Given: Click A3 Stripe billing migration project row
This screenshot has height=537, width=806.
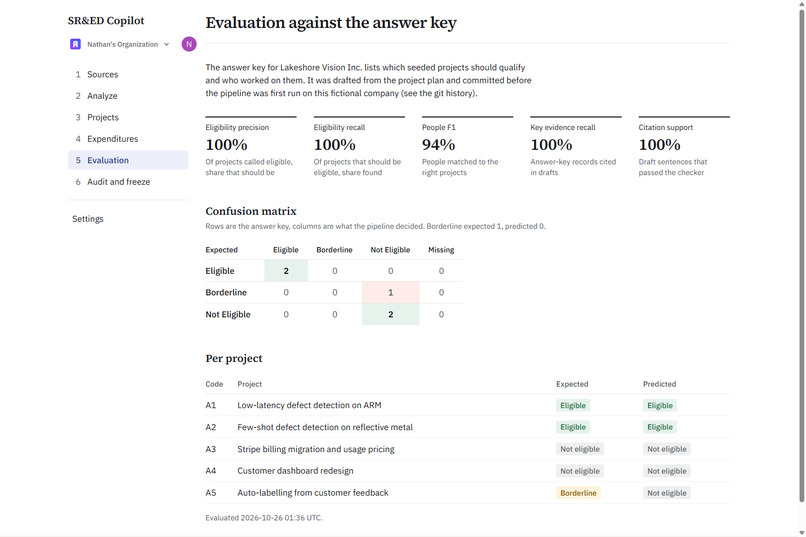Looking at the screenshot, I should coord(467,449).
